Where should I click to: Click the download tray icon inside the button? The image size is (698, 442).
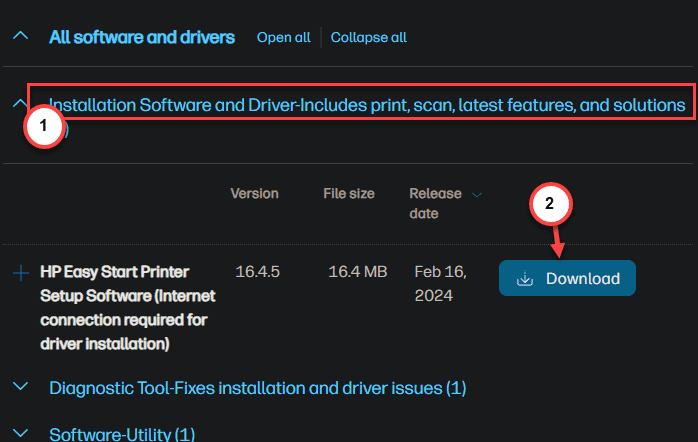525,279
